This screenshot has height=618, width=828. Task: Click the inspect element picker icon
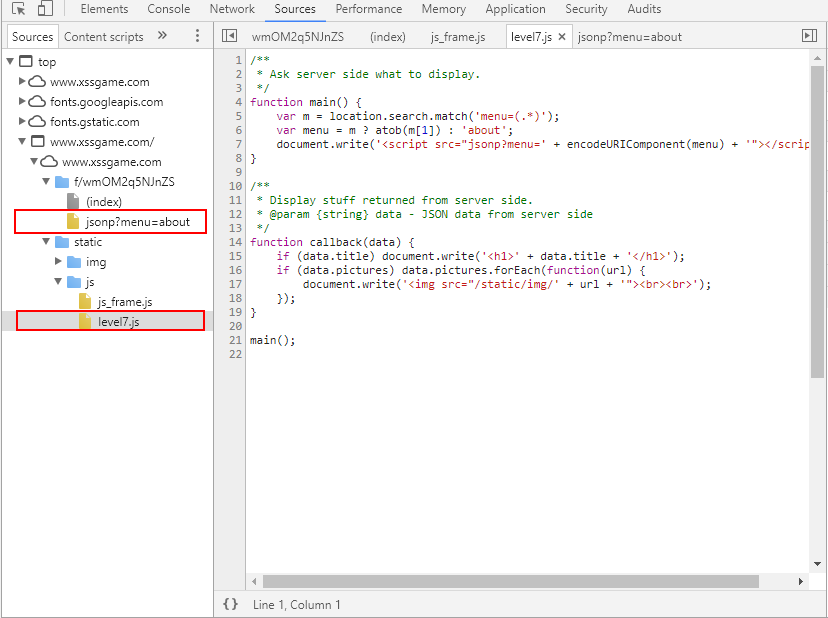[x=18, y=9]
